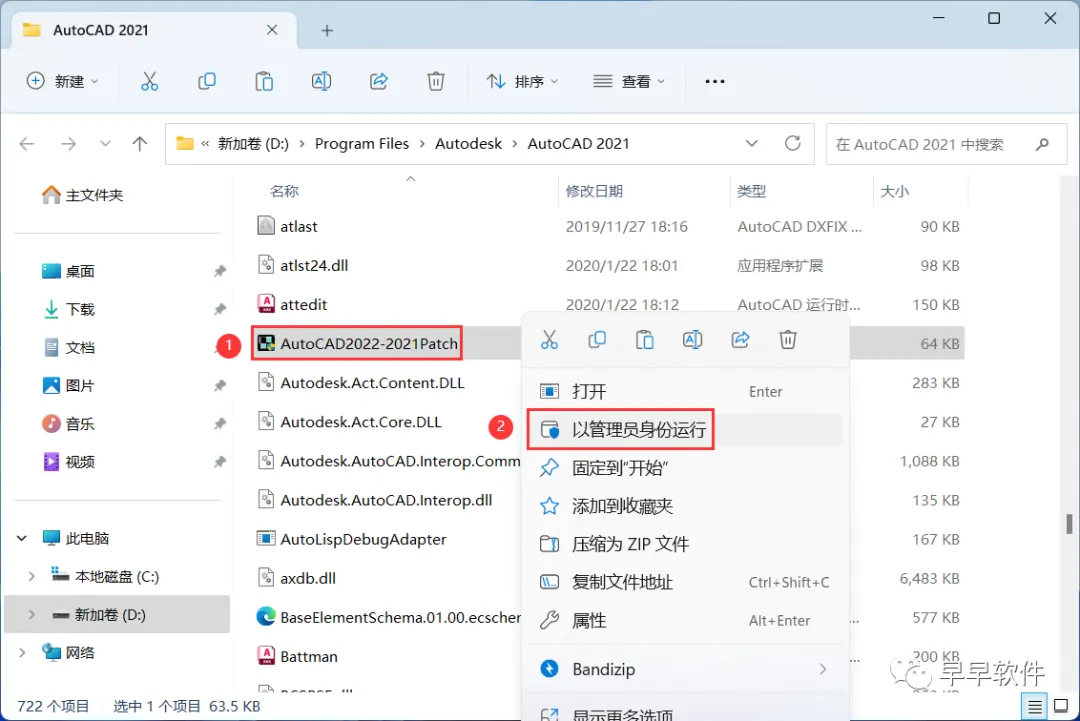The height and width of the screenshot is (721, 1080).
Task: Choose 固定到"开始" in context menu
Action: click(686, 468)
